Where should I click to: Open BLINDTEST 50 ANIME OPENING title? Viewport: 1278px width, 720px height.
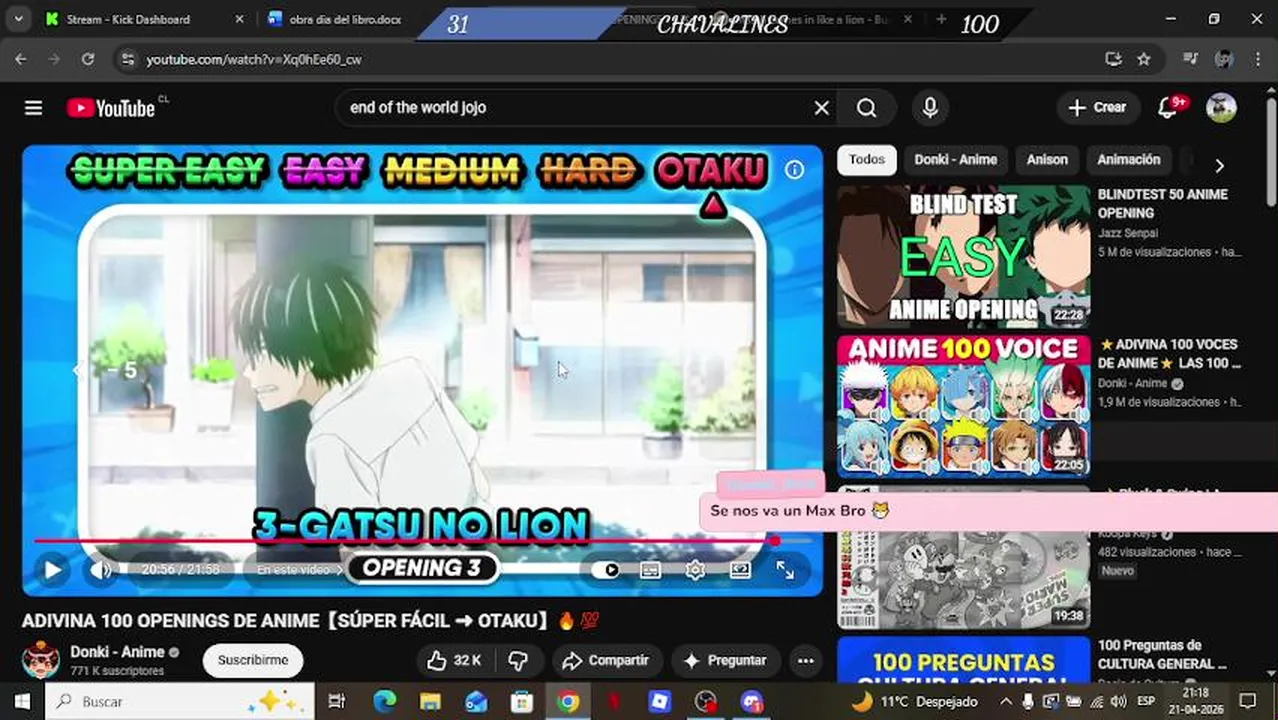pyautogui.click(x=1162, y=203)
